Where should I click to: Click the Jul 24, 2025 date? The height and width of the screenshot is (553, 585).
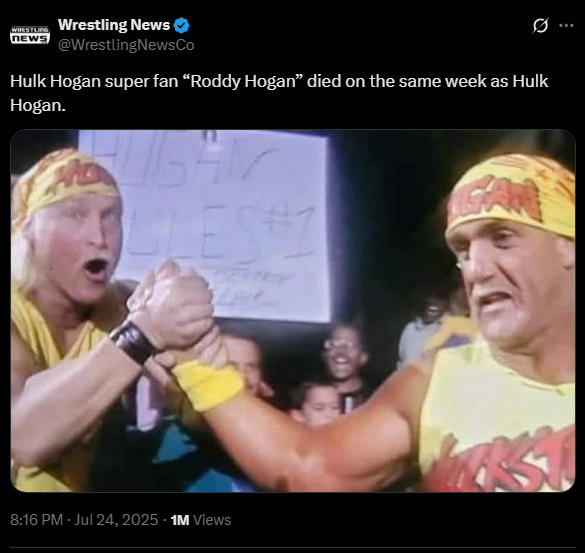(x=116, y=520)
